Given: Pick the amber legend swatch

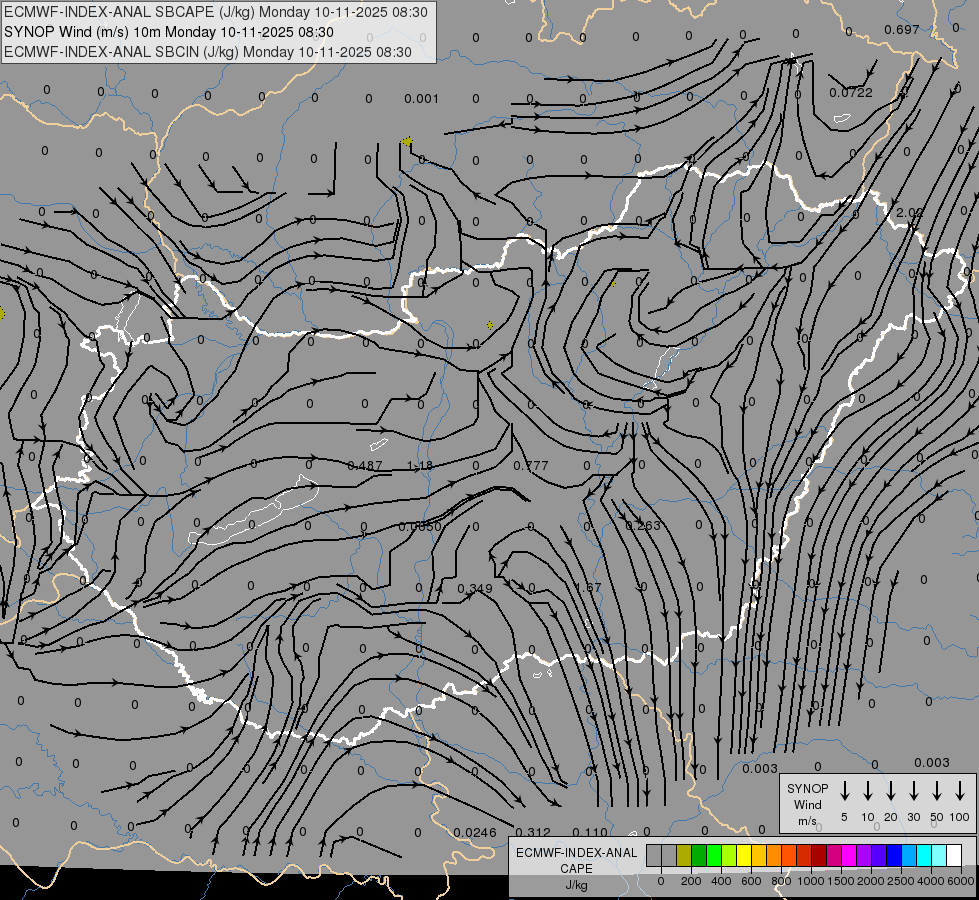Looking at the screenshot, I should tap(759, 855).
